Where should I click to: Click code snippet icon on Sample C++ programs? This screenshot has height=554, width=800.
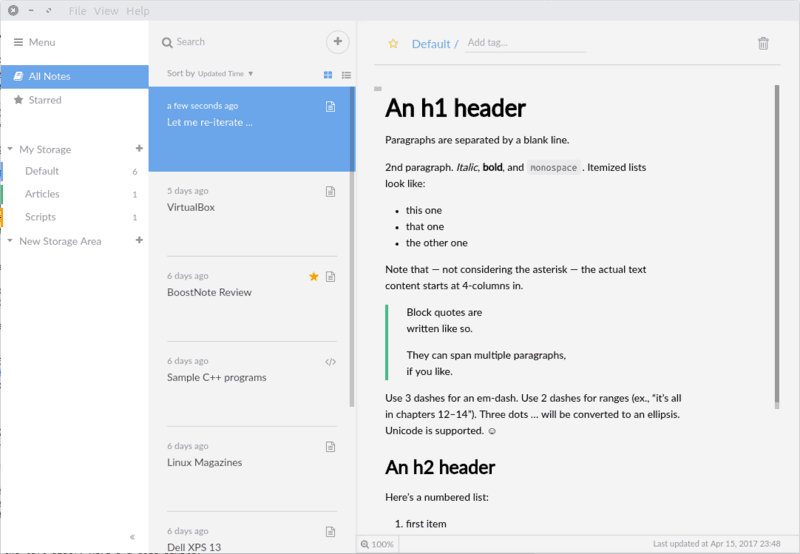point(331,362)
